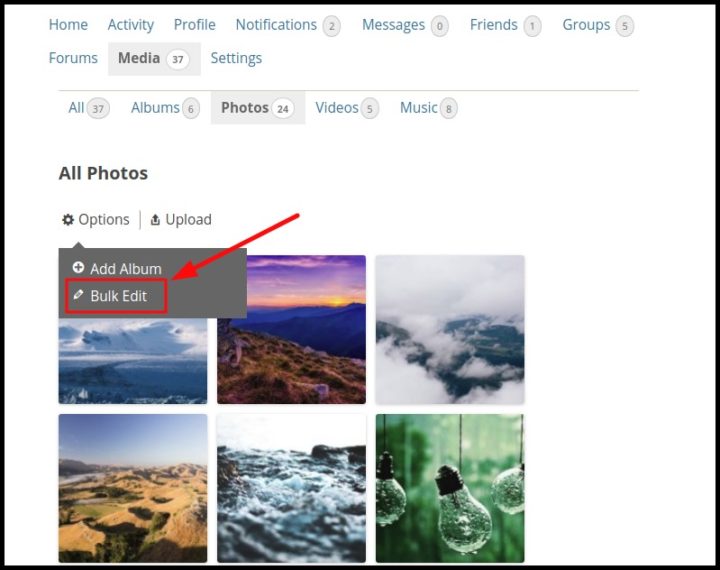This screenshot has width=720, height=570.
Task: Click the upload icon beside Upload
Action: click(x=155, y=220)
